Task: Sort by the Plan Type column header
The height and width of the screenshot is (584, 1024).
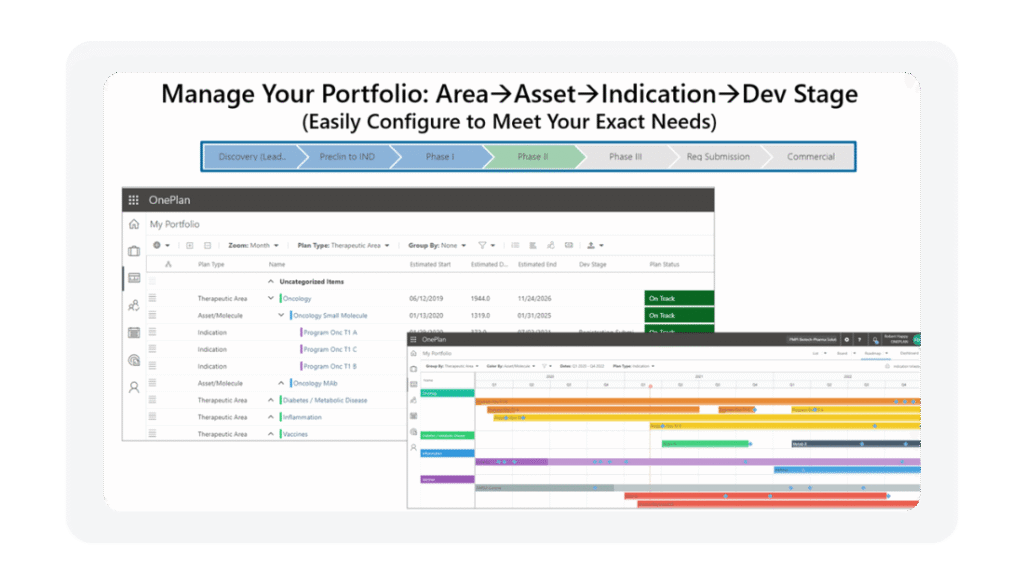Action: coord(211,265)
